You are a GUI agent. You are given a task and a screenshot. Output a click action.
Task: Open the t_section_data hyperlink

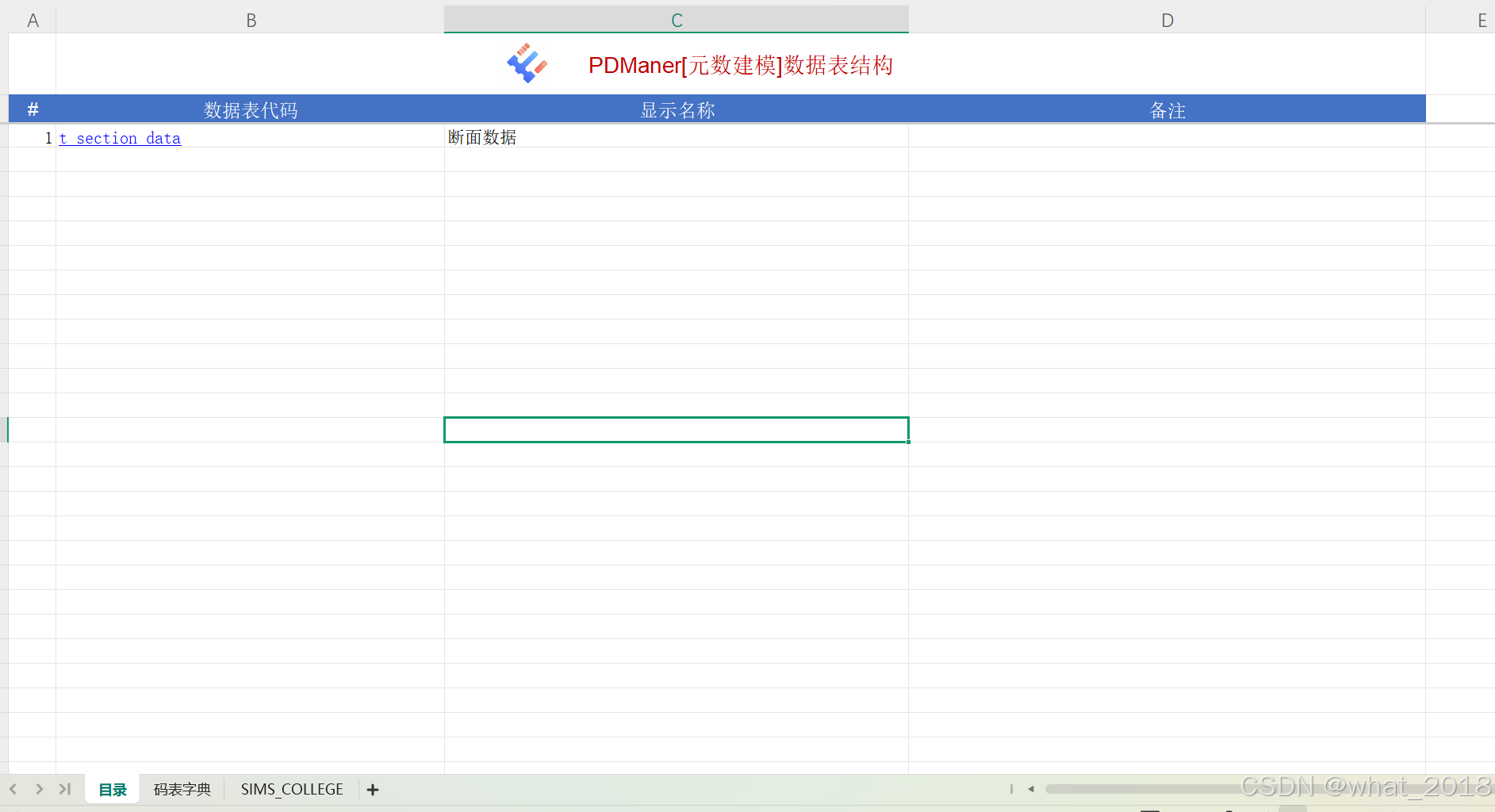click(x=120, y=138)
